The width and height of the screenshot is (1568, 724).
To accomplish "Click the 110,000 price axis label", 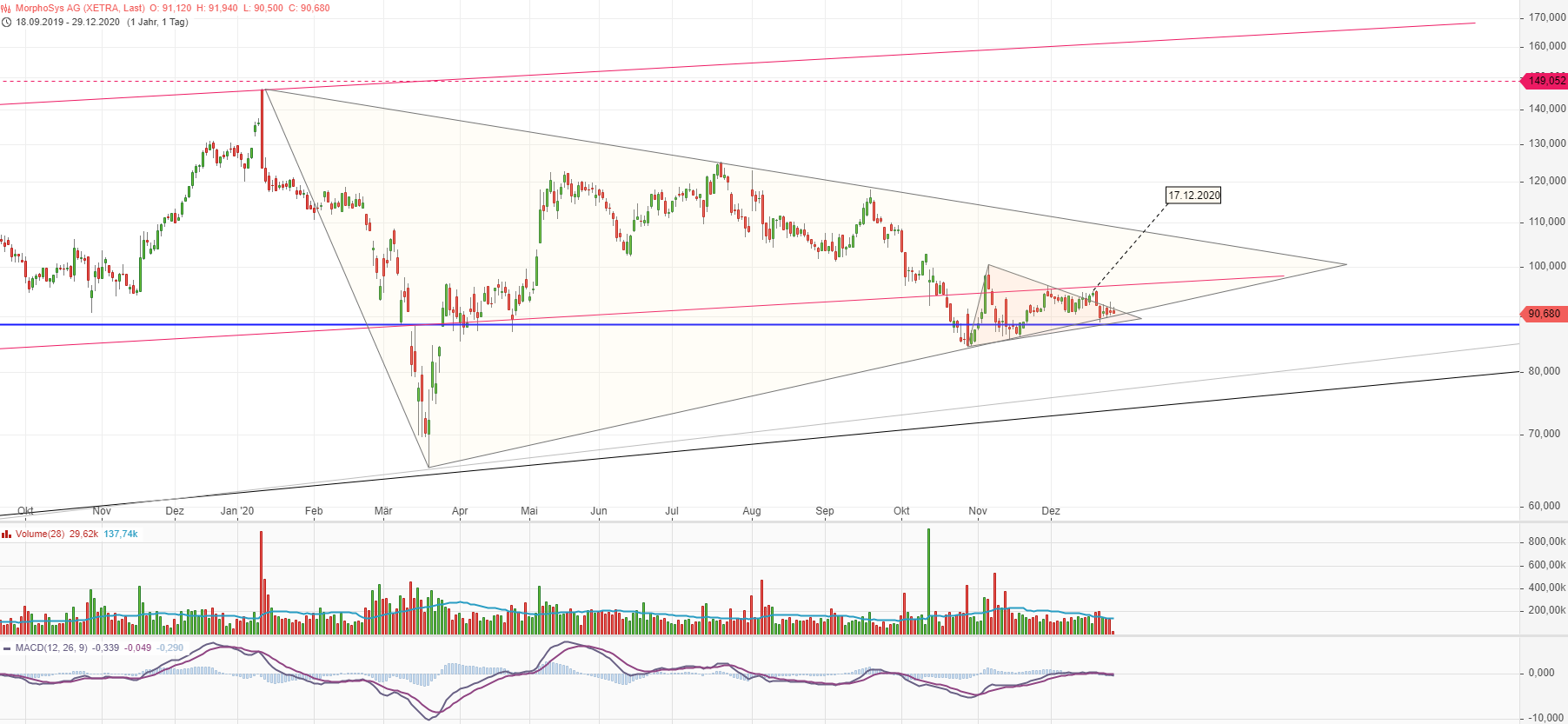I will (x=1547, y=222).
